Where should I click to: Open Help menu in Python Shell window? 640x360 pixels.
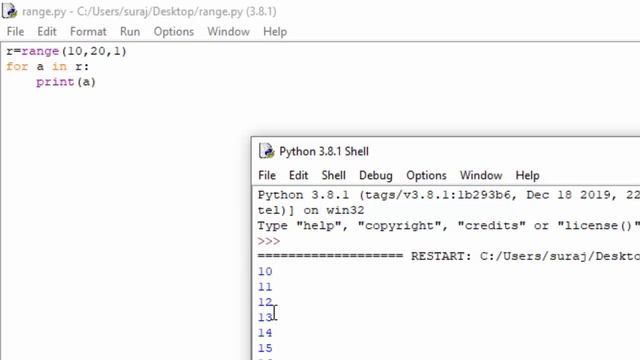[x=527, y=176]
